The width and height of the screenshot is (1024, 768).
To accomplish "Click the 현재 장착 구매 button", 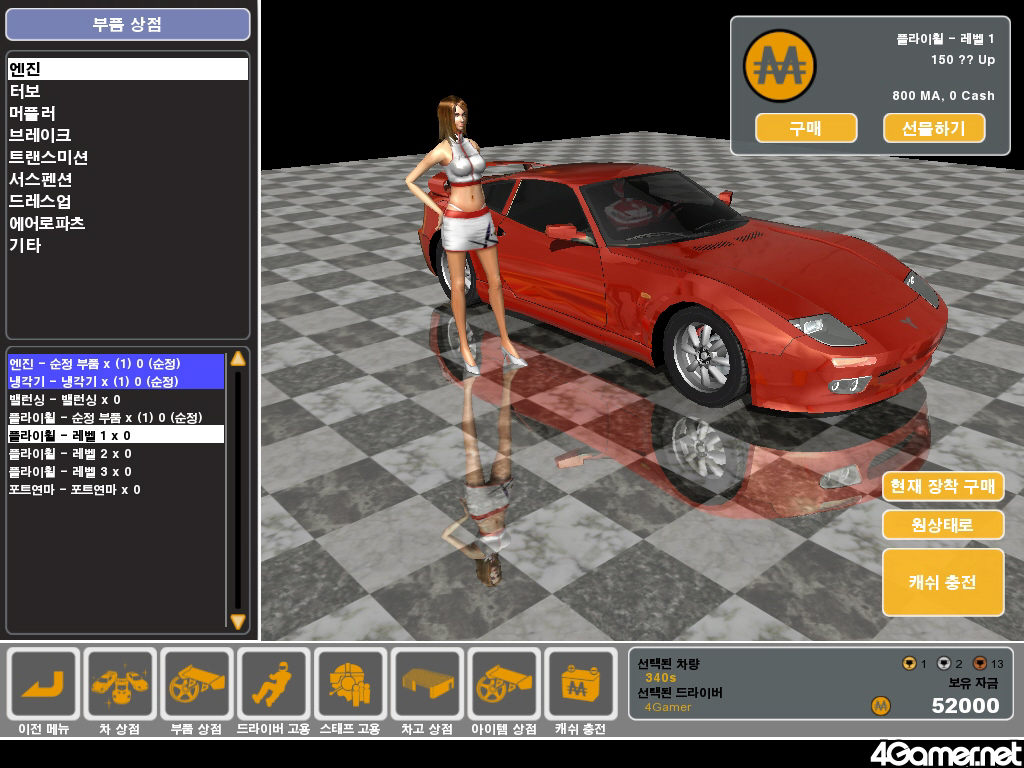I will pyautogui.click(x=942, y=487).
